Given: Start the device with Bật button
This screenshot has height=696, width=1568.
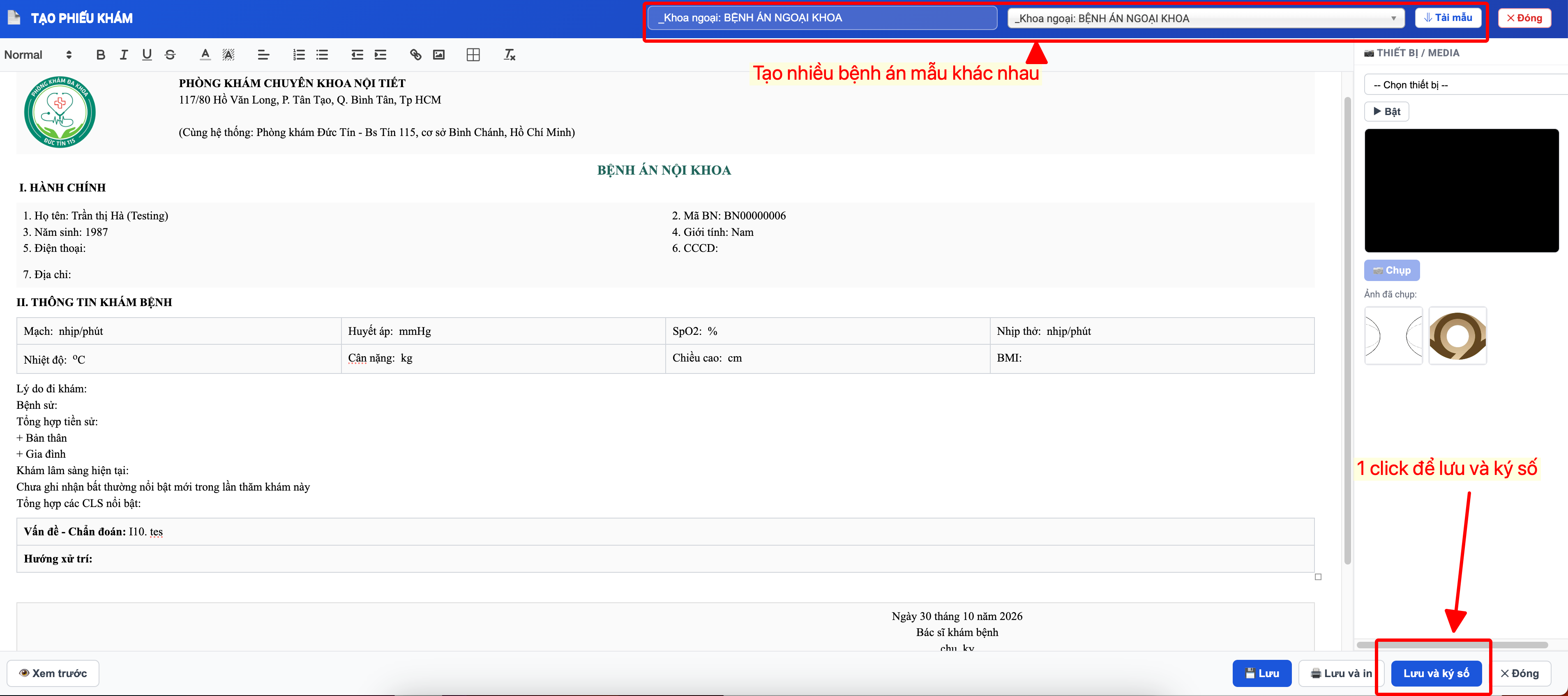Looking at the screenshot, I should (x=1387, y=111).
